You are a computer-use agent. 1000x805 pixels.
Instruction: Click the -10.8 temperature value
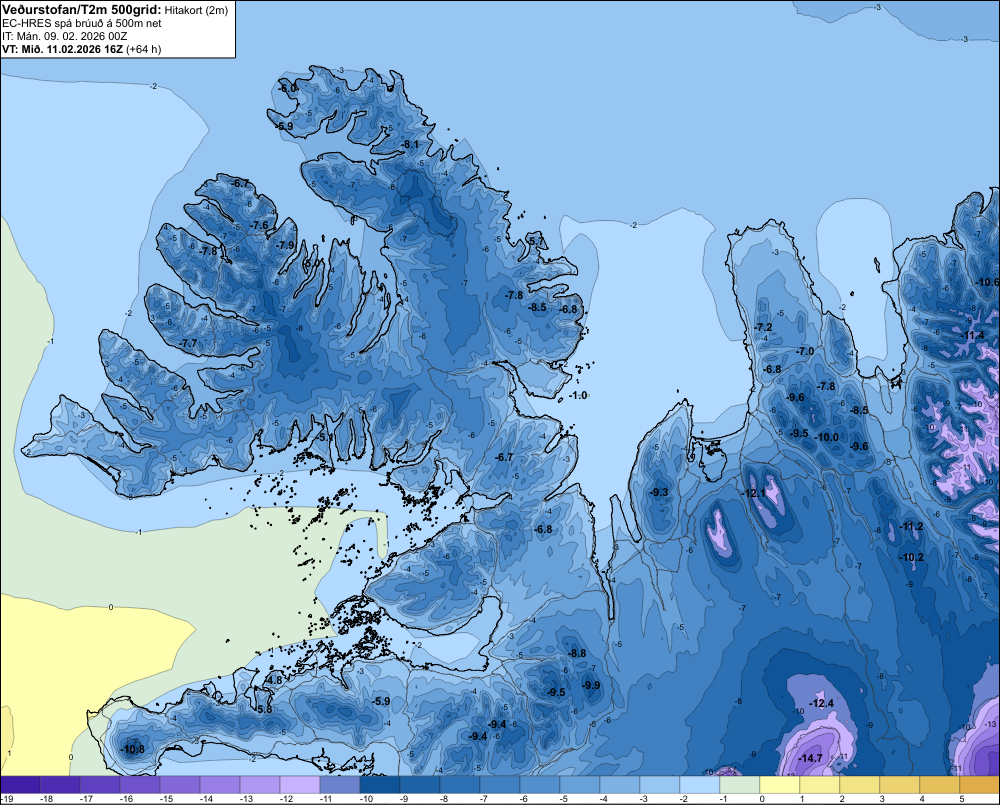pyautogui.click(x=133, y=750)
